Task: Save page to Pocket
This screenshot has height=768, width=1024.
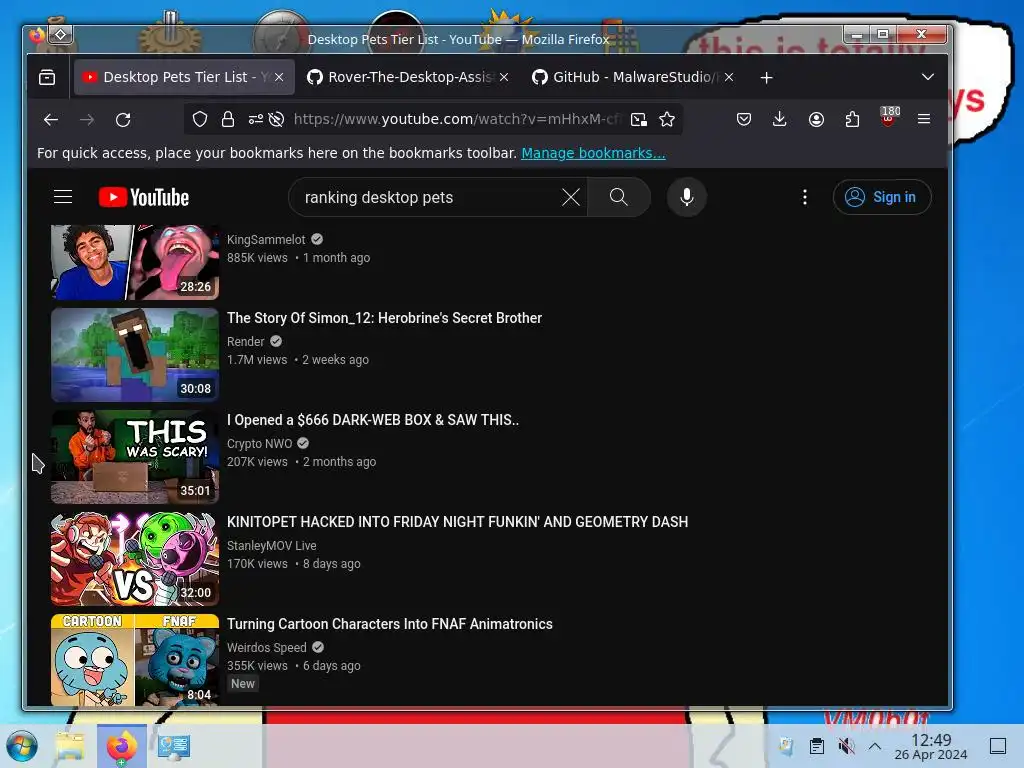Action: coord(744,119)
